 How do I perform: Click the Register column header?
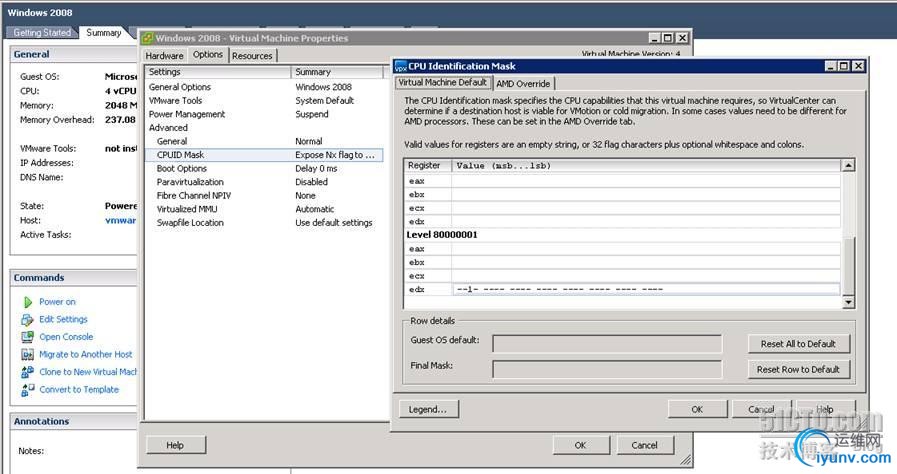427,165
